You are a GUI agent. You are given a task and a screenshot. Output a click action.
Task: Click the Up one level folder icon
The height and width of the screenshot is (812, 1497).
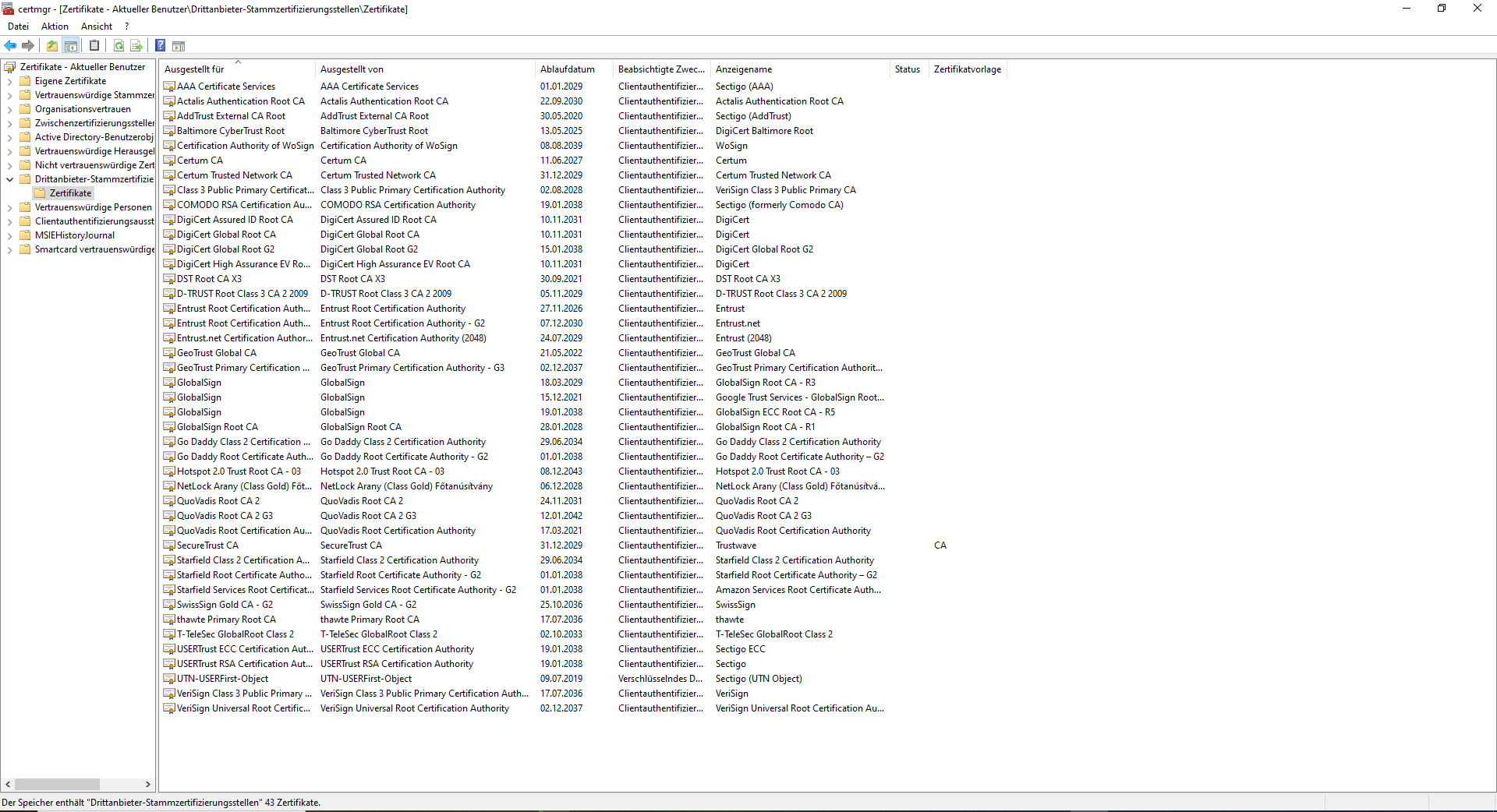(x=52, y=45)
